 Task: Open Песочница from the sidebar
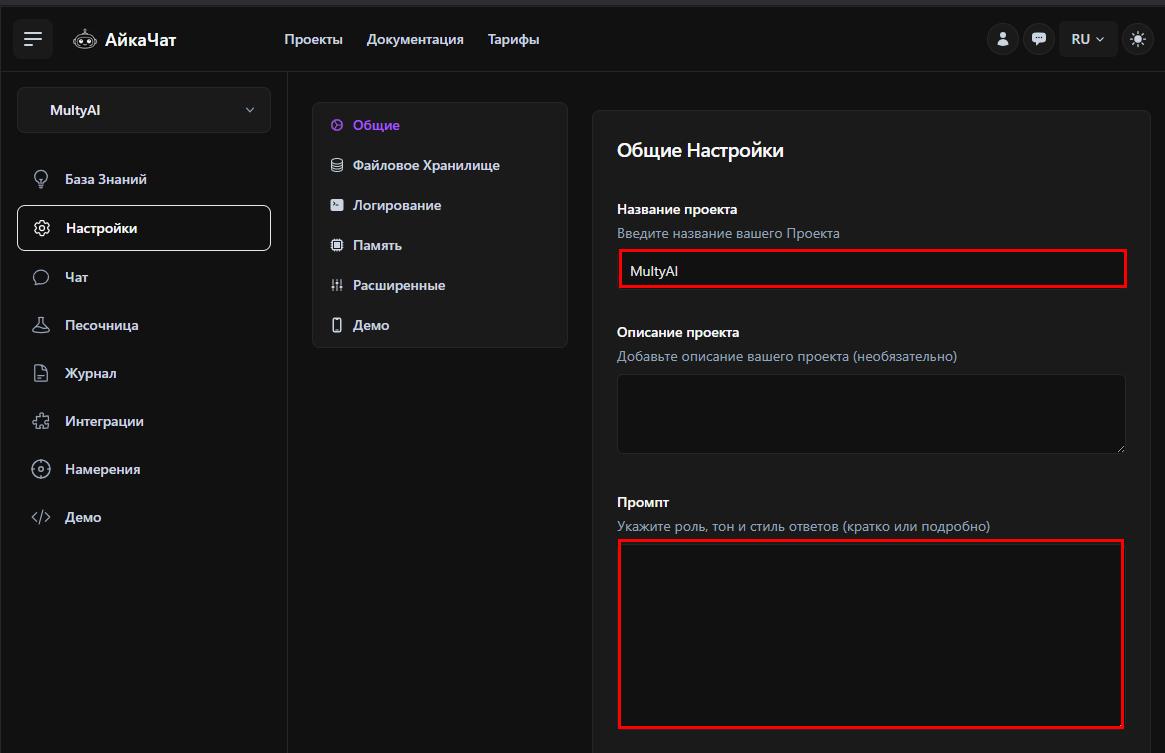101,325
